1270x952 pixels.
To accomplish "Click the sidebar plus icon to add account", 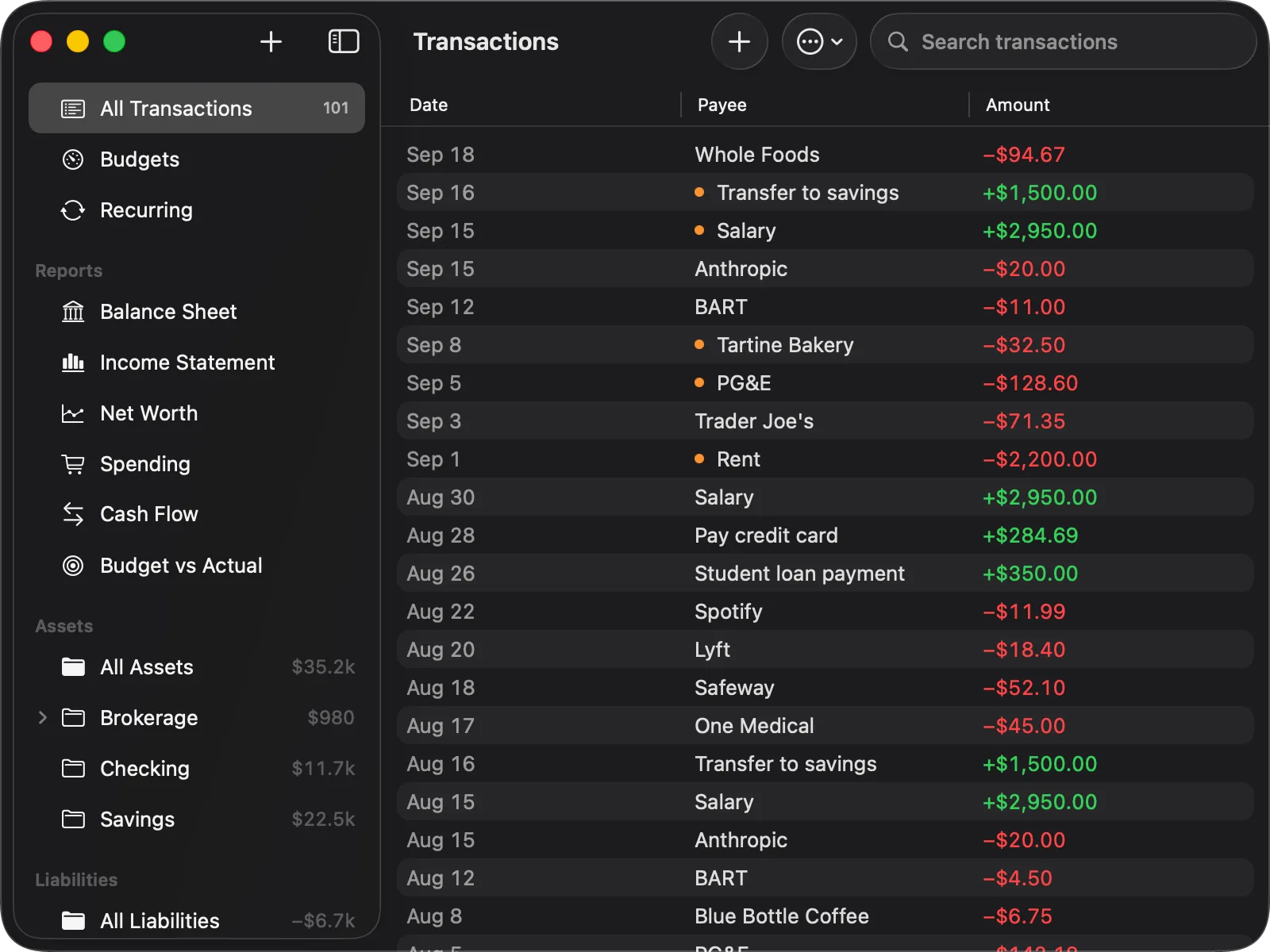I will (x=271, y=41).
